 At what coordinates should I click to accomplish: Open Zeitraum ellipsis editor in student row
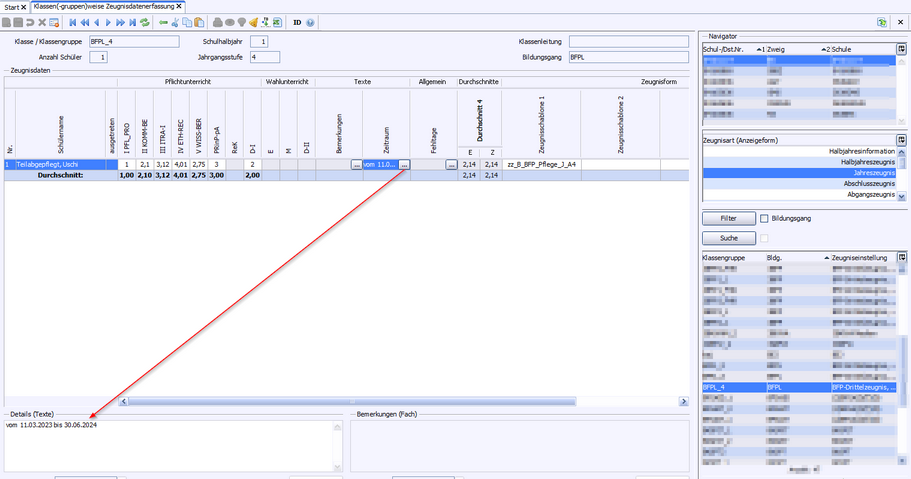[x=404, y=164]
